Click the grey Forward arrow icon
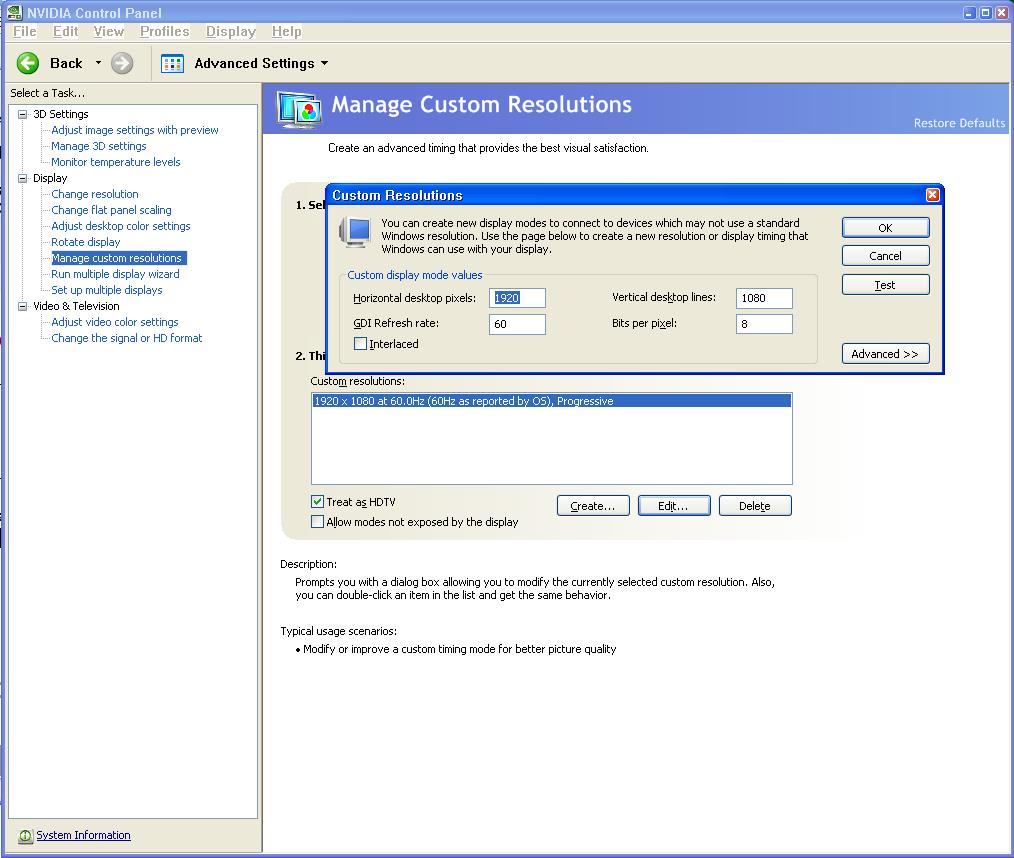The width and height of the screenshot is (1014, 858). [122, 63]
